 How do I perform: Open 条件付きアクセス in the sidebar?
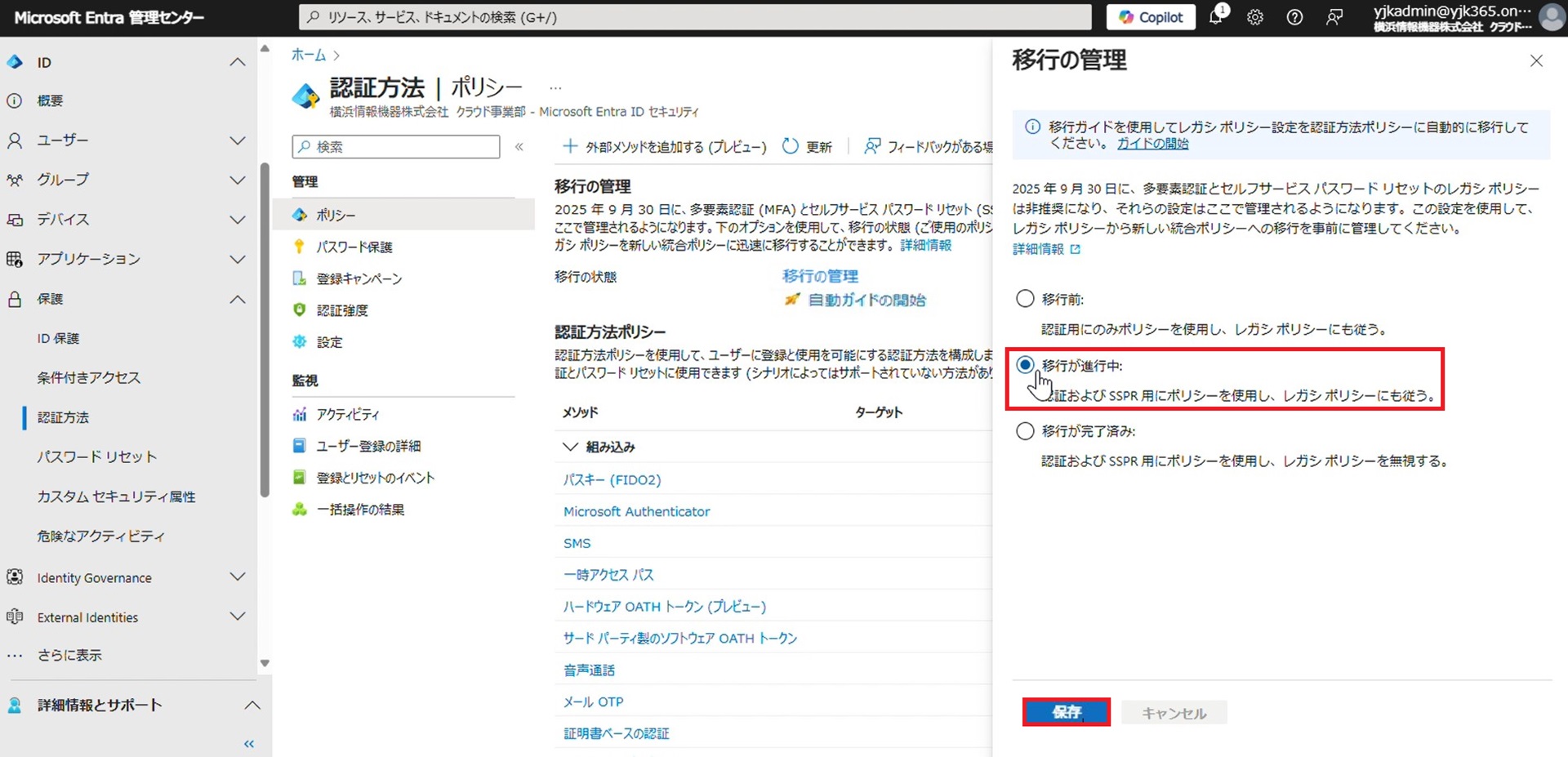click(x=88, y=377)
